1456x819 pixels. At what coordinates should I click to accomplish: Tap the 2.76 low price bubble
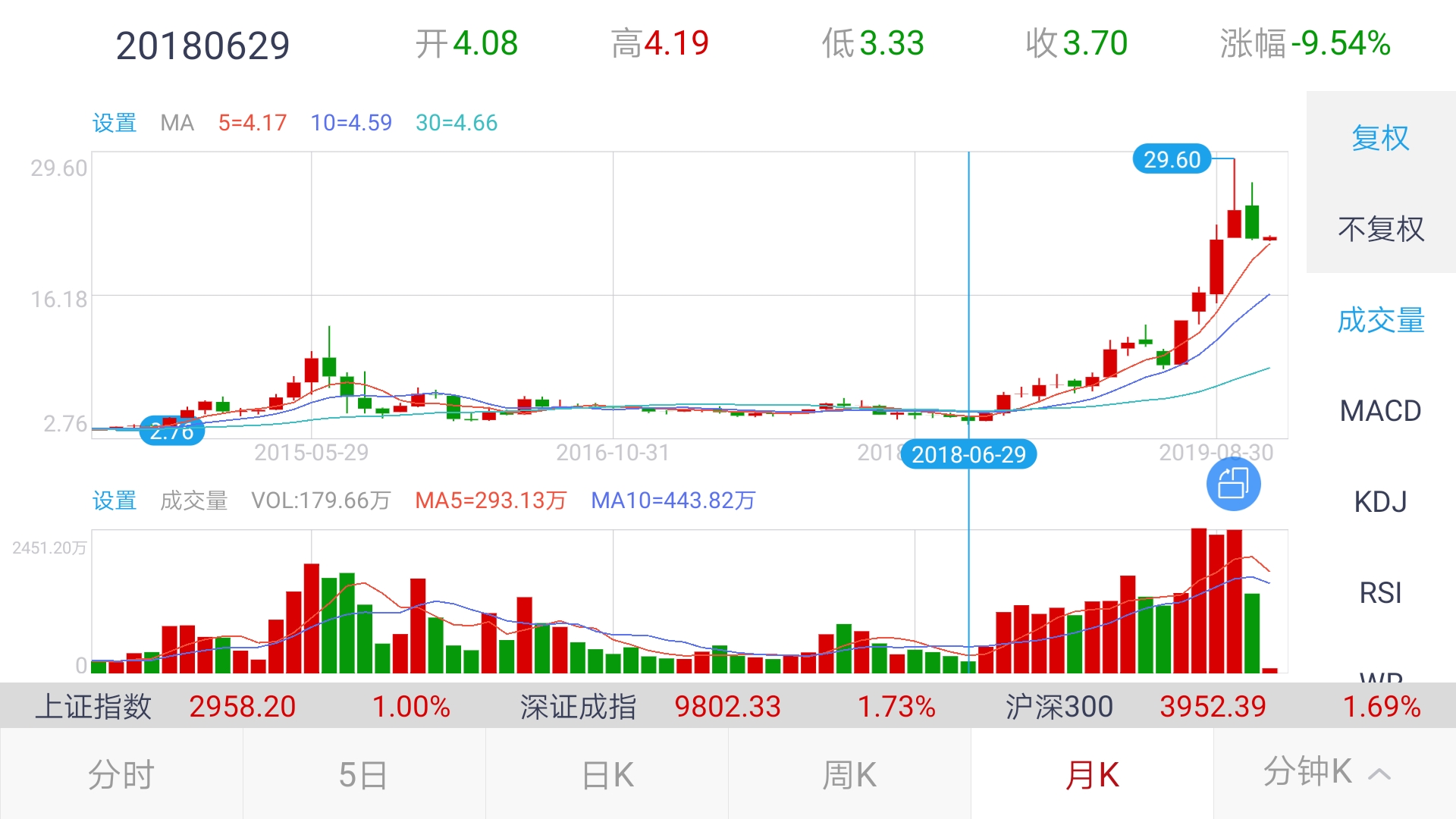coord(172,431)
